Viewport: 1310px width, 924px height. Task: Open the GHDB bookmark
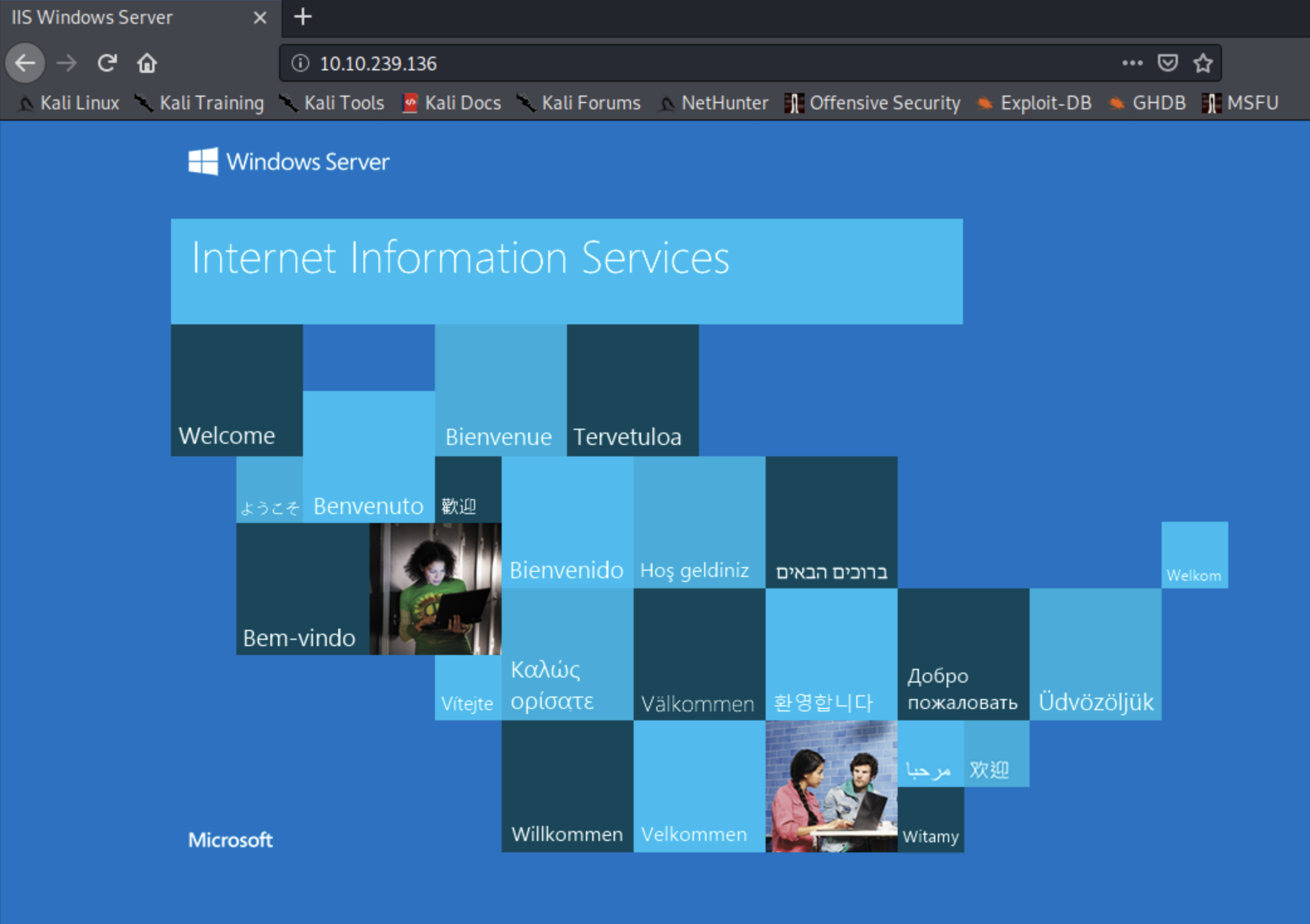[x=1148, y=102]
